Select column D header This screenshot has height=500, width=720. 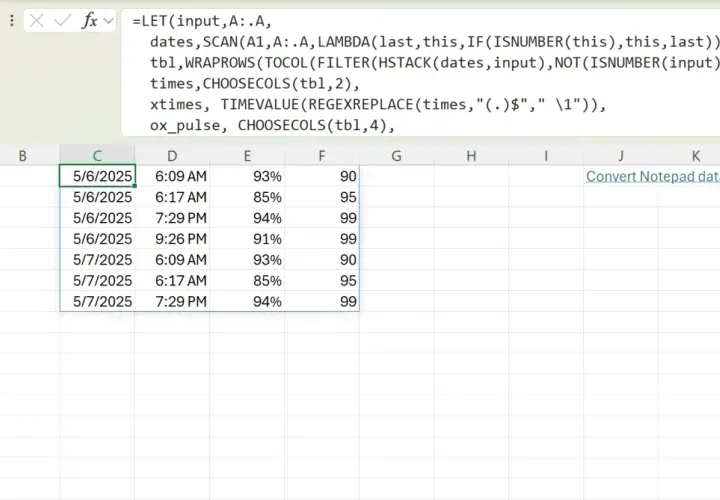[x=172, y=156]
